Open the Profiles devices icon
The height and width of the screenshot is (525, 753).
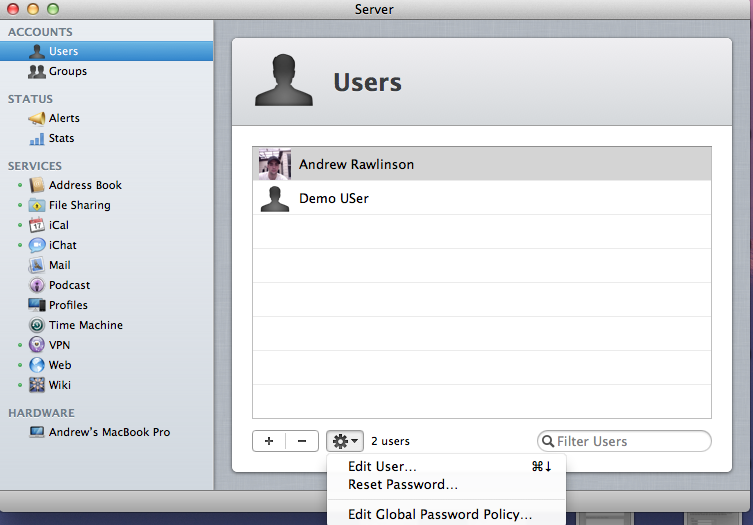[36, 305]
